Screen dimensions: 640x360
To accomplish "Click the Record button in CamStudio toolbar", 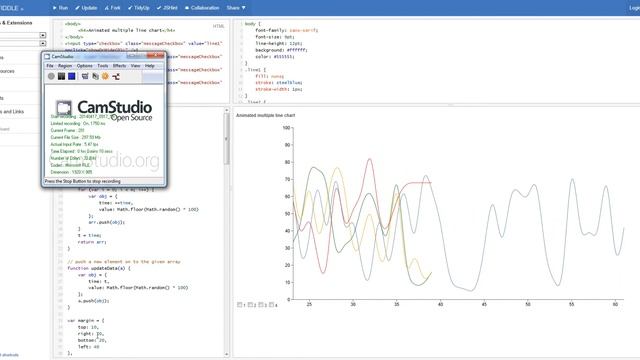I will click(x=51, y=76).
